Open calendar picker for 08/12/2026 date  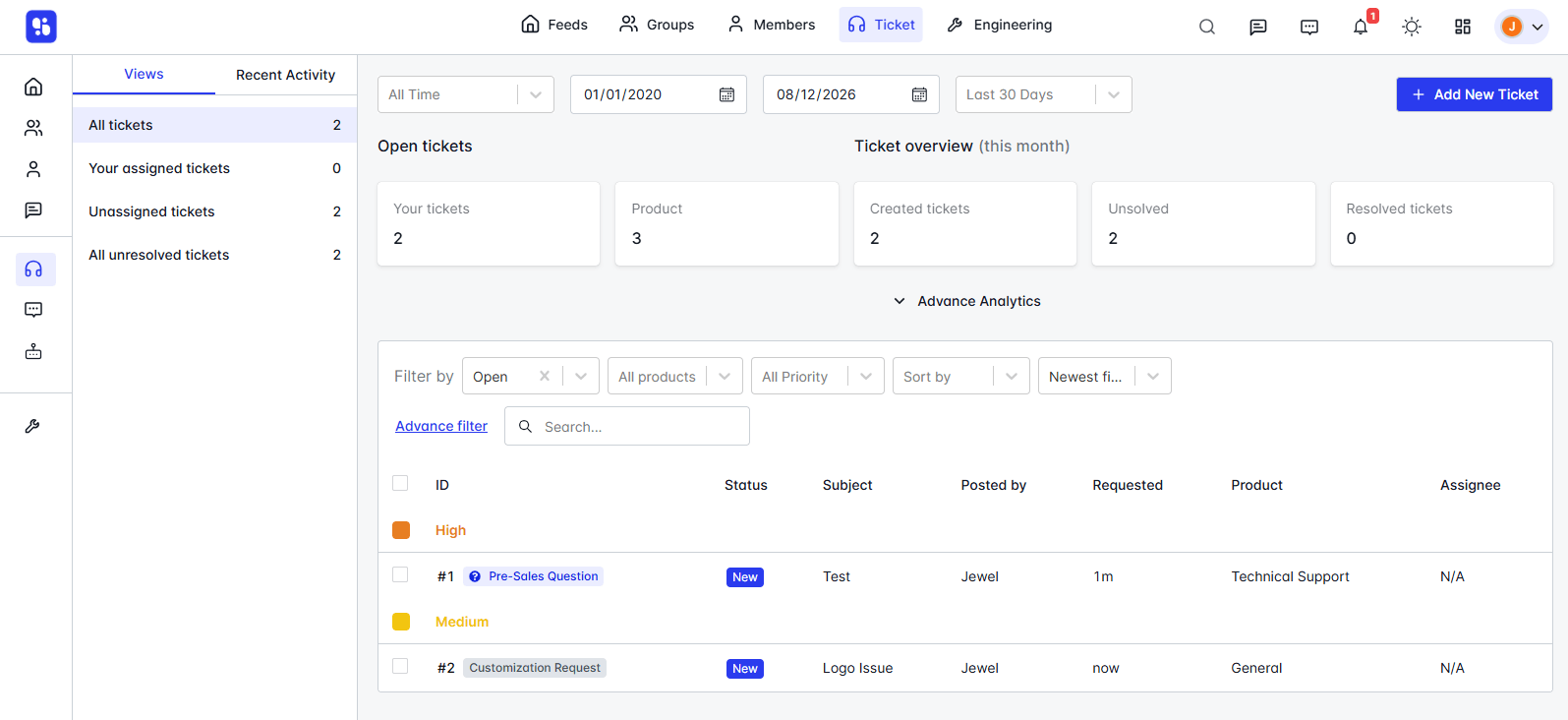point(919,94)
